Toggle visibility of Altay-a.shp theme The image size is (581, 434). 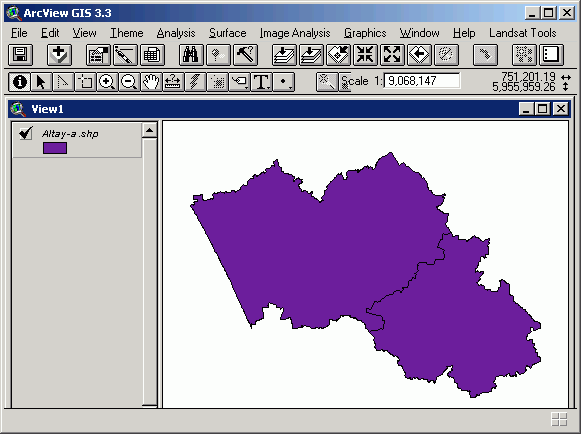[x=26, y=133]
